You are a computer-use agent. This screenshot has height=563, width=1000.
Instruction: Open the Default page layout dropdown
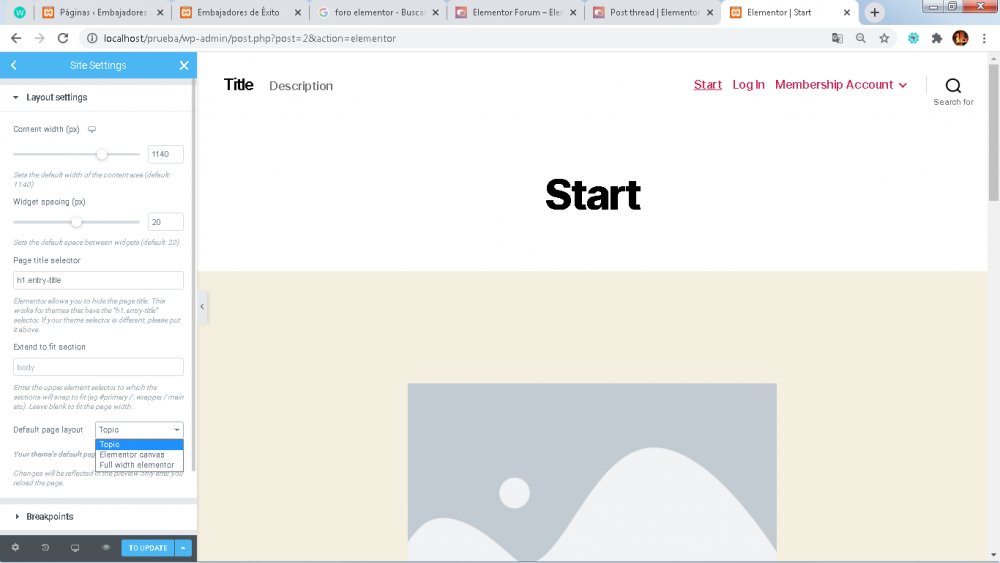(x=139, y=430)
